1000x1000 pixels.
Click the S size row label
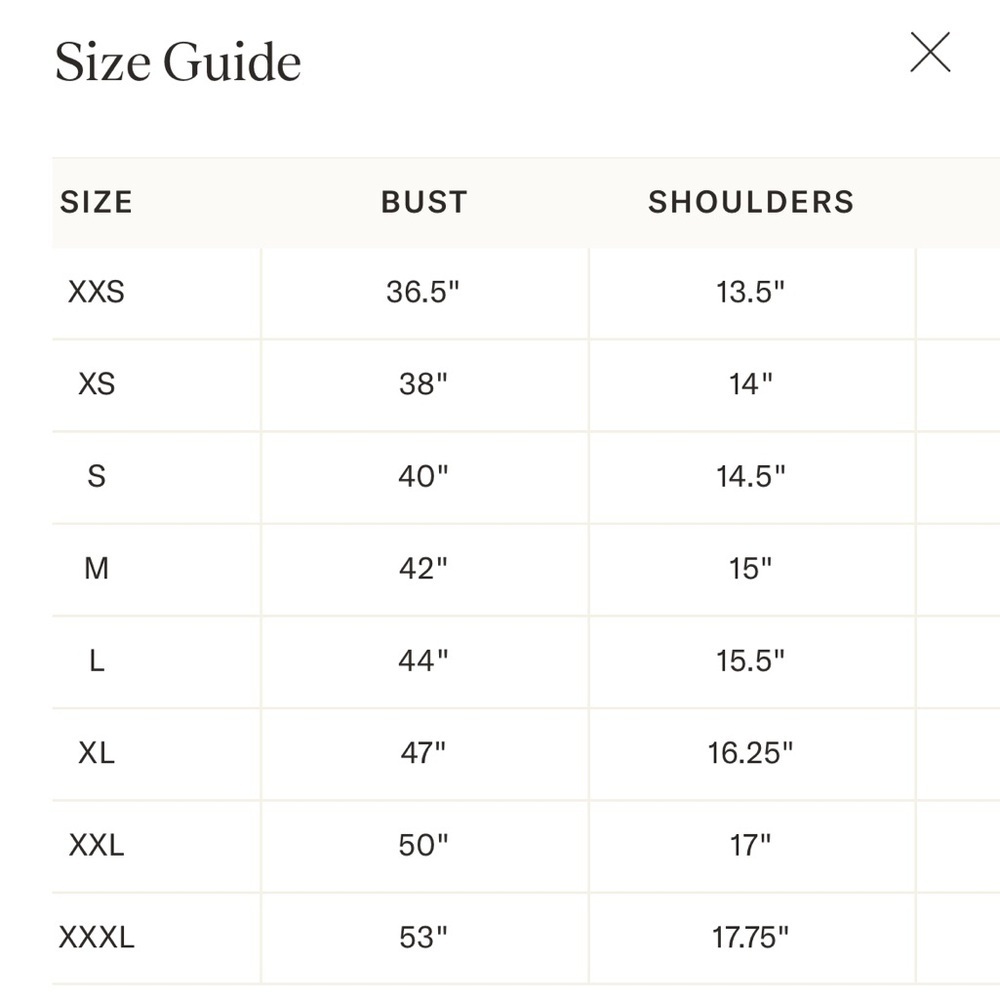pyautogui.click(x=96, y=476)
